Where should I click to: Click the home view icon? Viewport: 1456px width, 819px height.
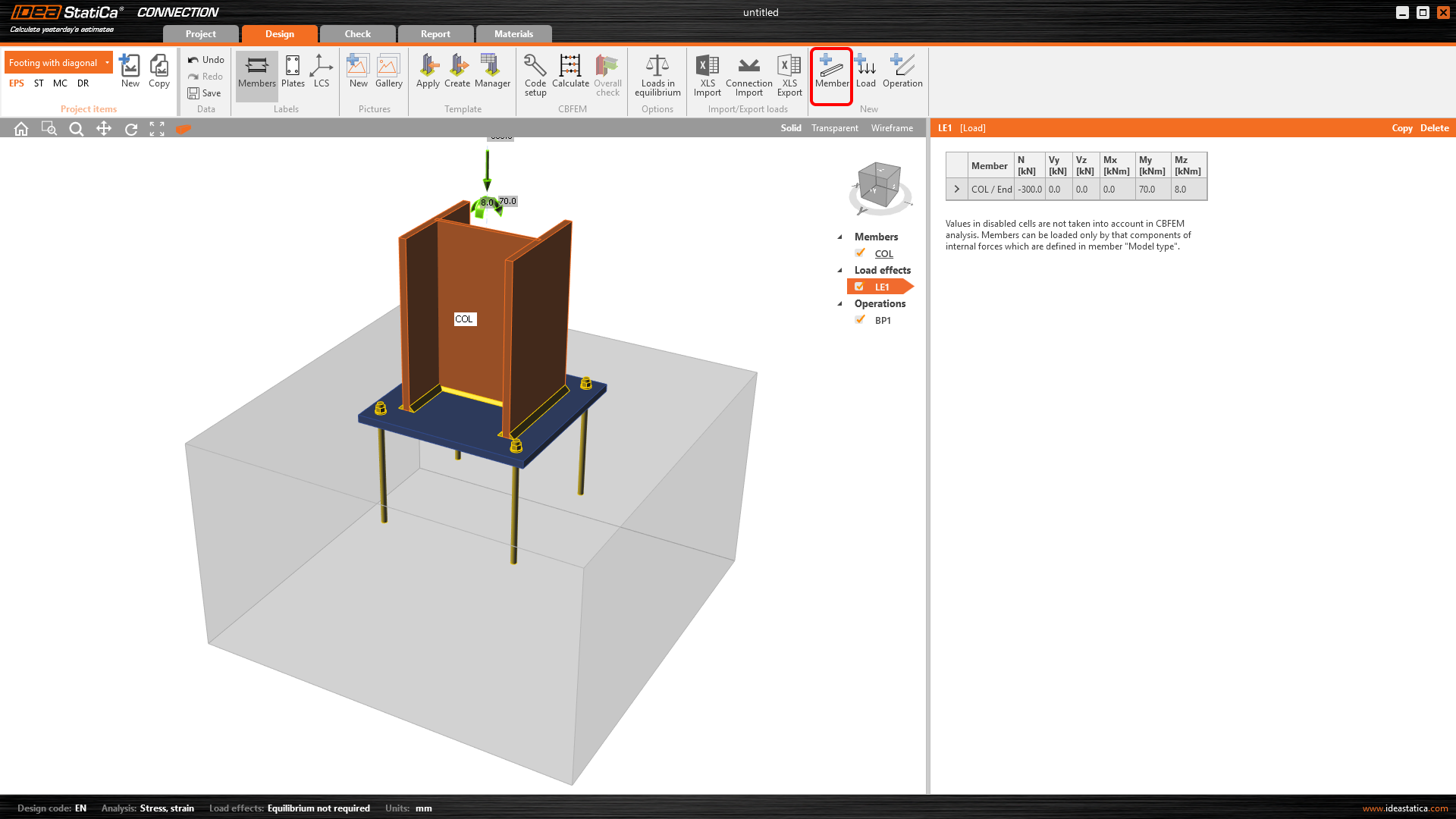pos(21,129)
